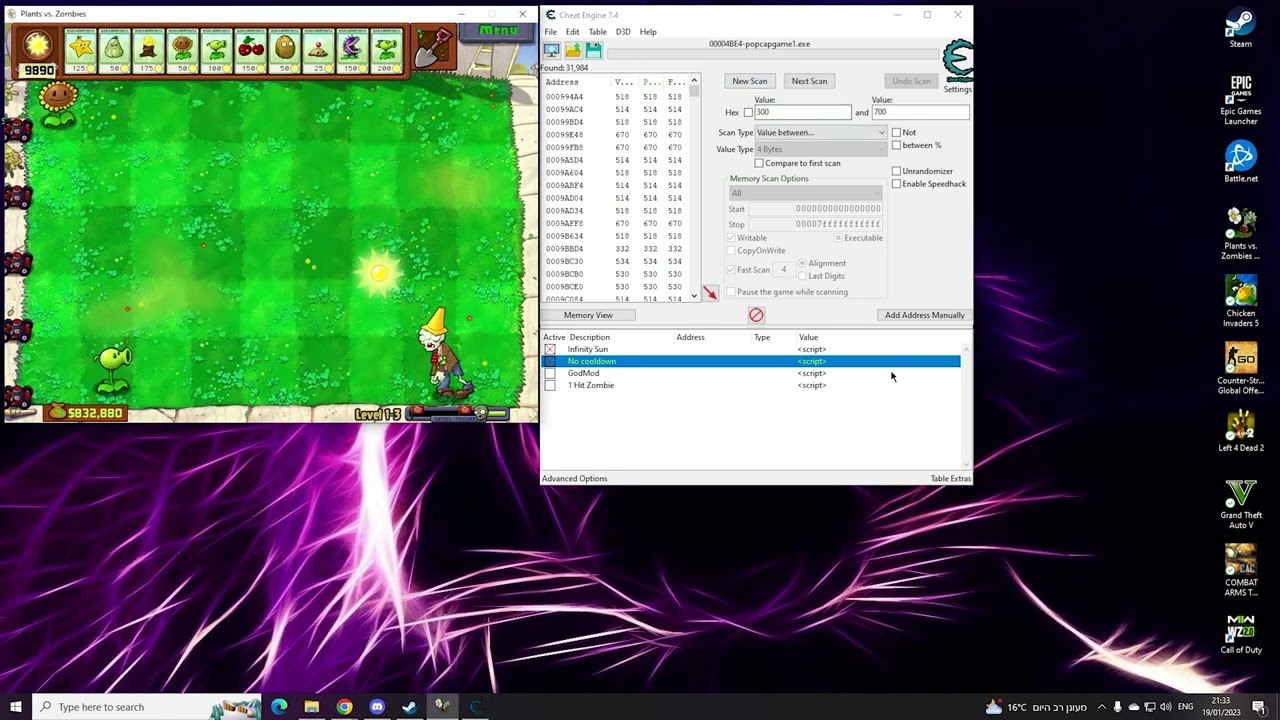Open the Table menu

click(597, 32)
